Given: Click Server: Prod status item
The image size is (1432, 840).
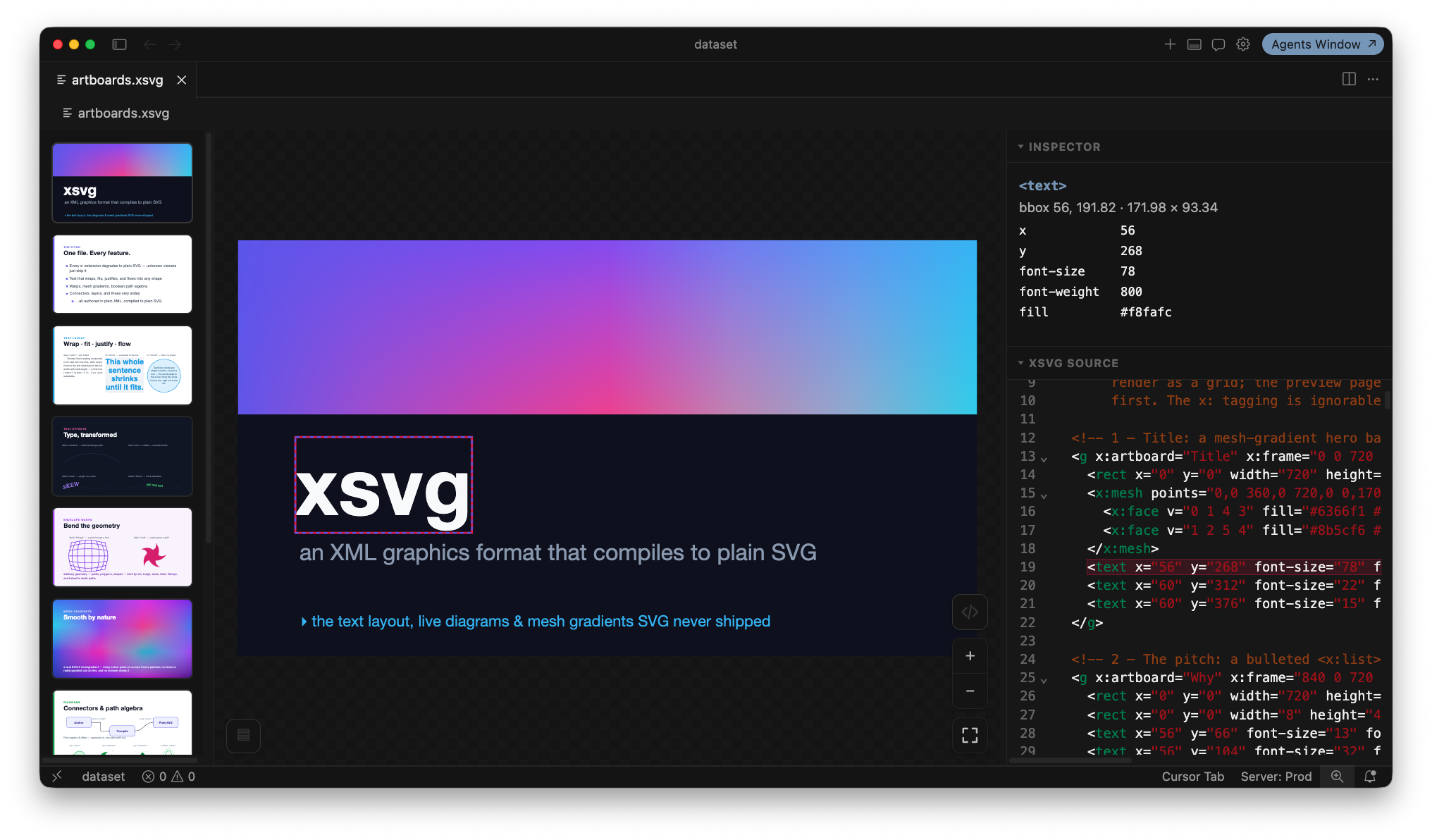Looking at the screenshot, I should (1276, 776).
